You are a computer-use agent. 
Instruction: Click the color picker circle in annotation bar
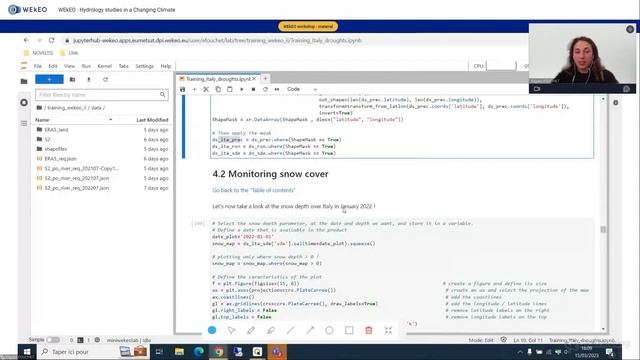pos(212,330)
